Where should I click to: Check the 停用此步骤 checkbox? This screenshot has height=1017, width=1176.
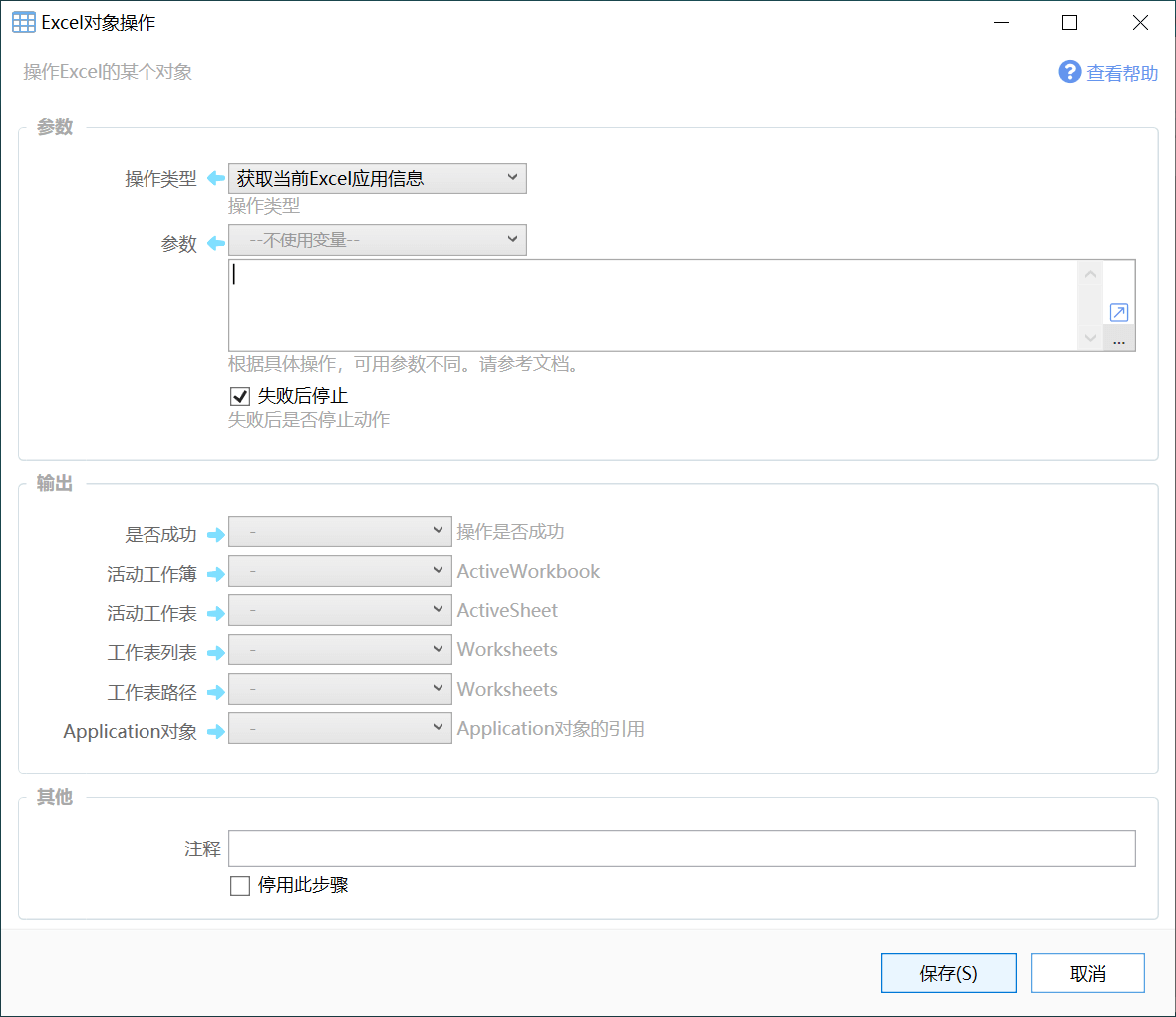(240, 886)
